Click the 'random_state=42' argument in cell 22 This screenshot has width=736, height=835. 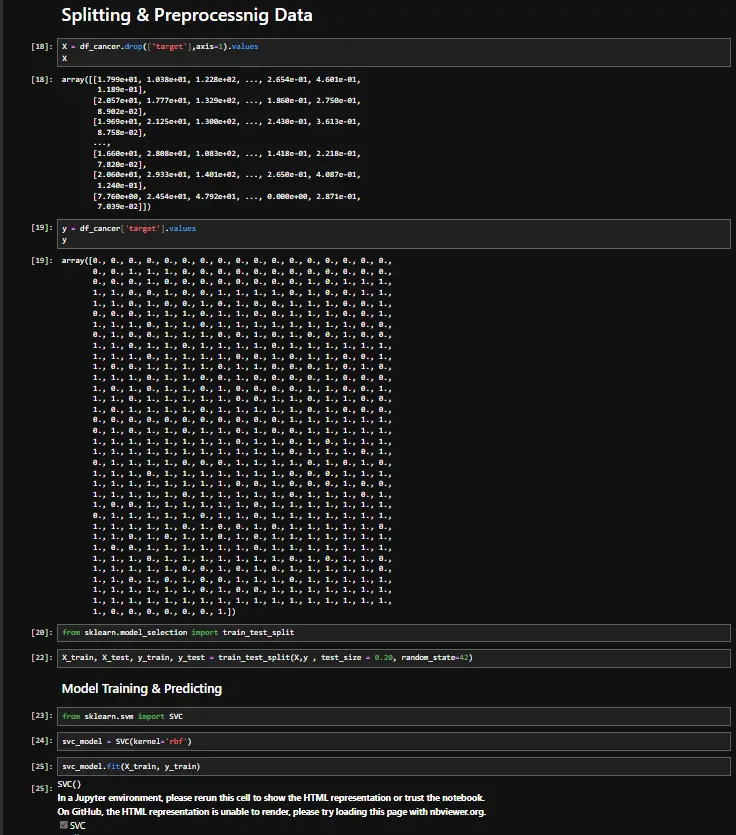tap(437, 658)
